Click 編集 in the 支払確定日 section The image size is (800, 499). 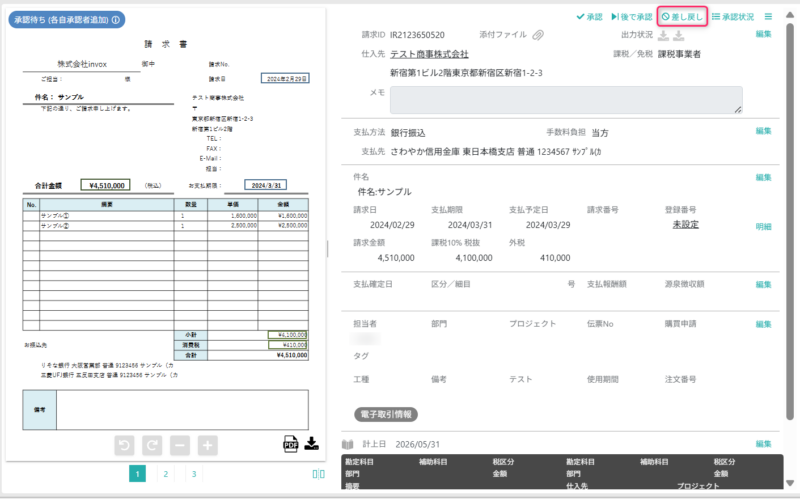pyautogui.click(x=763, y=285)
